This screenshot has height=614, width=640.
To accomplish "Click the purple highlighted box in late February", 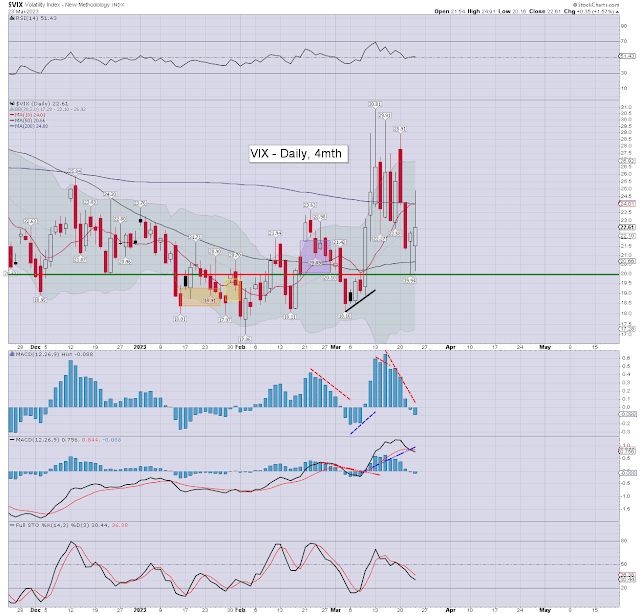I will [x=315, y=256].
